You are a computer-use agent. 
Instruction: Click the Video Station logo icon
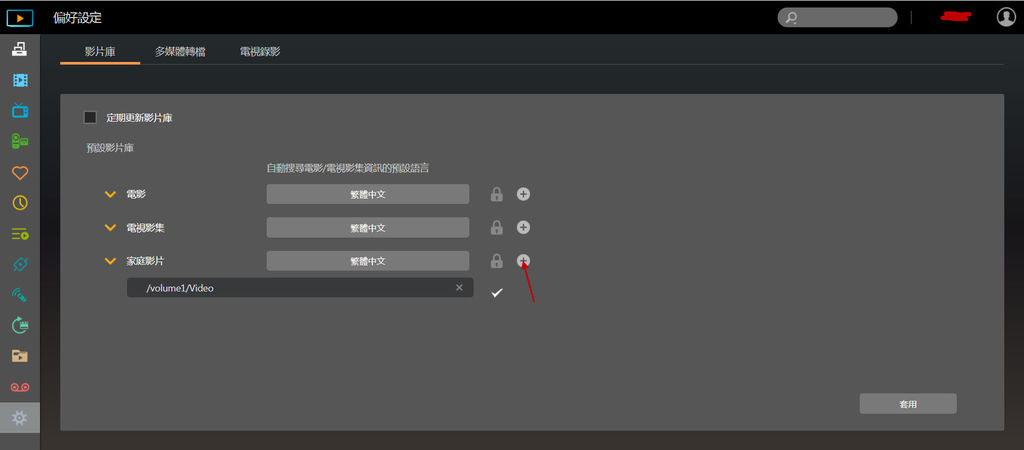(20, 18)
